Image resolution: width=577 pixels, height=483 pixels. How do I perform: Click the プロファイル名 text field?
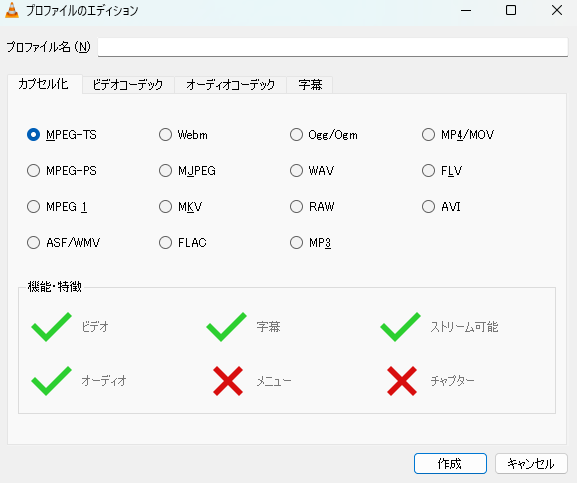click(x=333, y=47)
